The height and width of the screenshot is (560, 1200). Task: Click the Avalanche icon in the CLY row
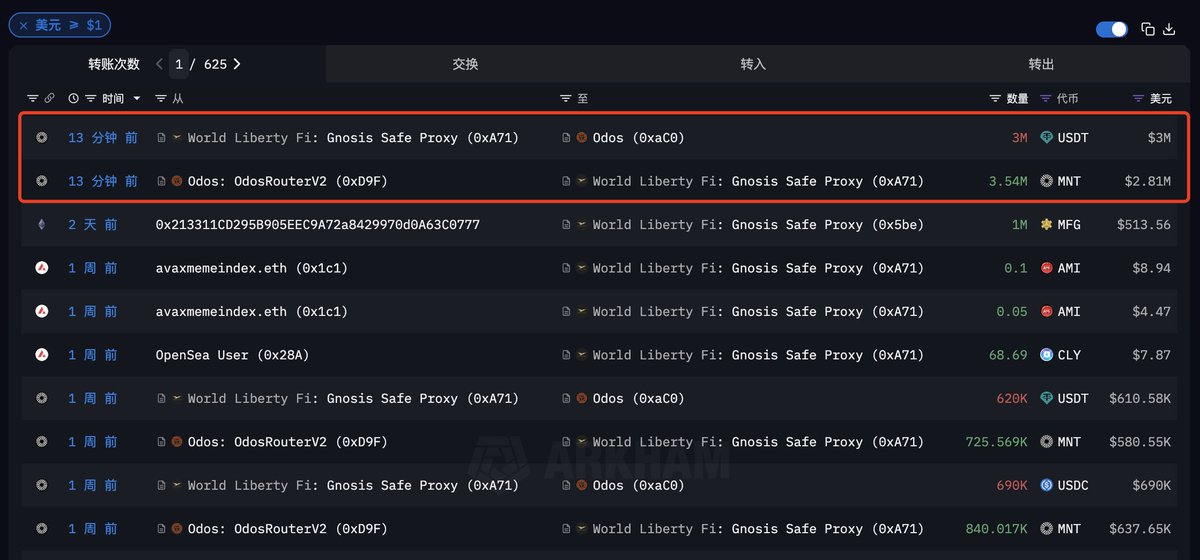pos(41,355)
